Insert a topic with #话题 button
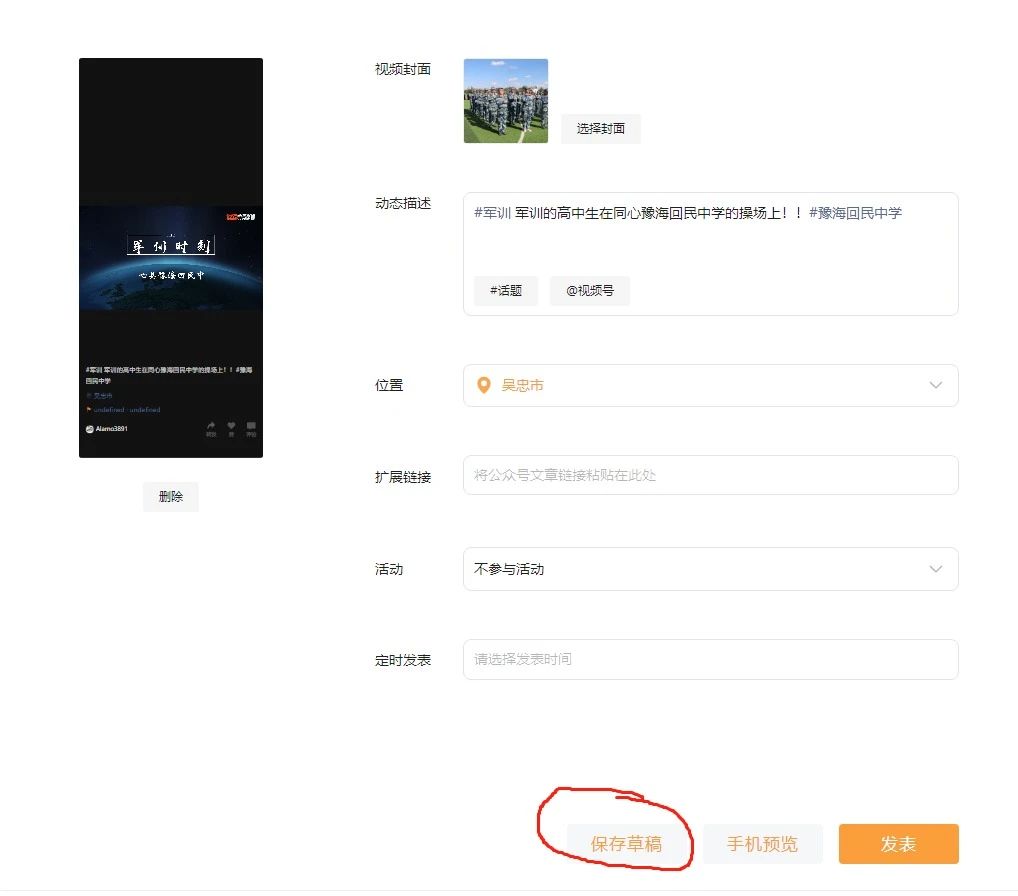The image size is (1018, 896). 506,290
